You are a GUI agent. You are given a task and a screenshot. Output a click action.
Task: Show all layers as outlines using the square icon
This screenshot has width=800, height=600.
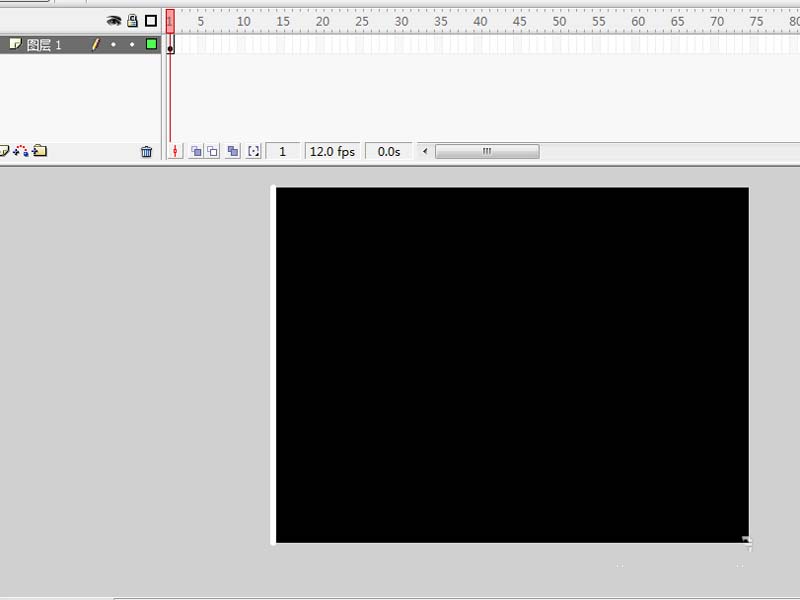pyautogui.click(x=151, y=21)
